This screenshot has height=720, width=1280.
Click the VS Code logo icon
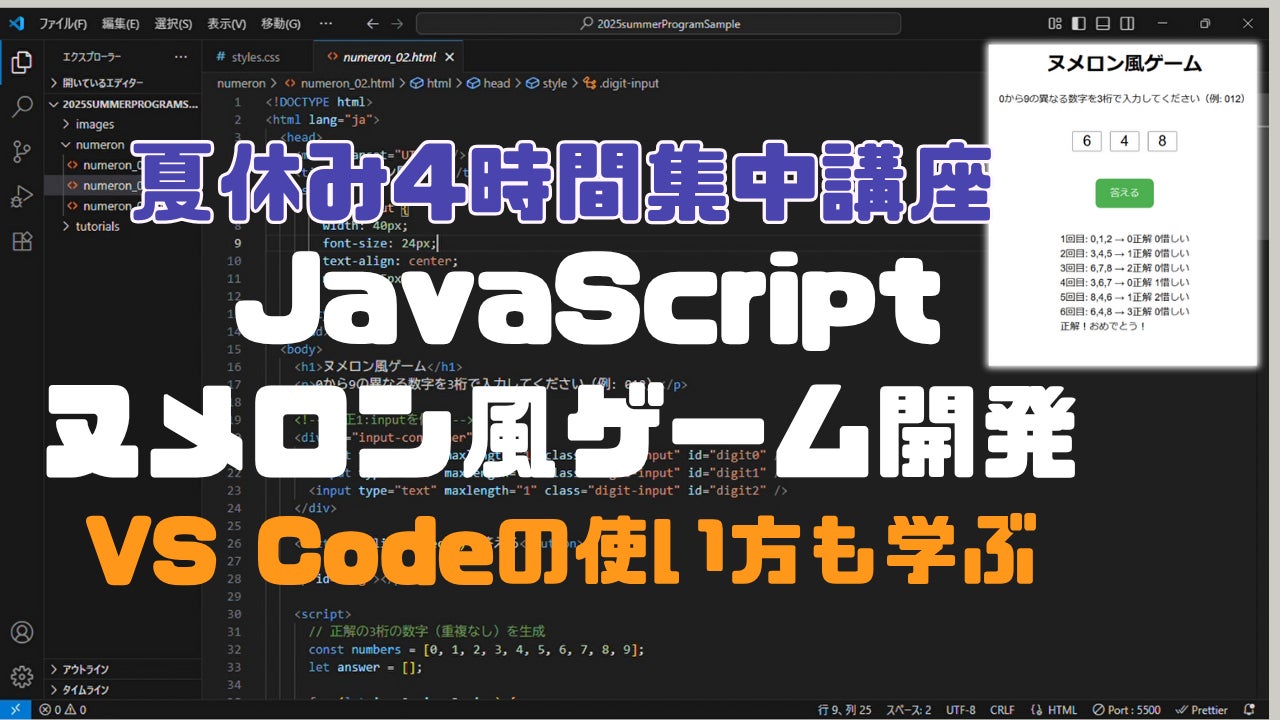pyautogui.click(x=19, y=23)
